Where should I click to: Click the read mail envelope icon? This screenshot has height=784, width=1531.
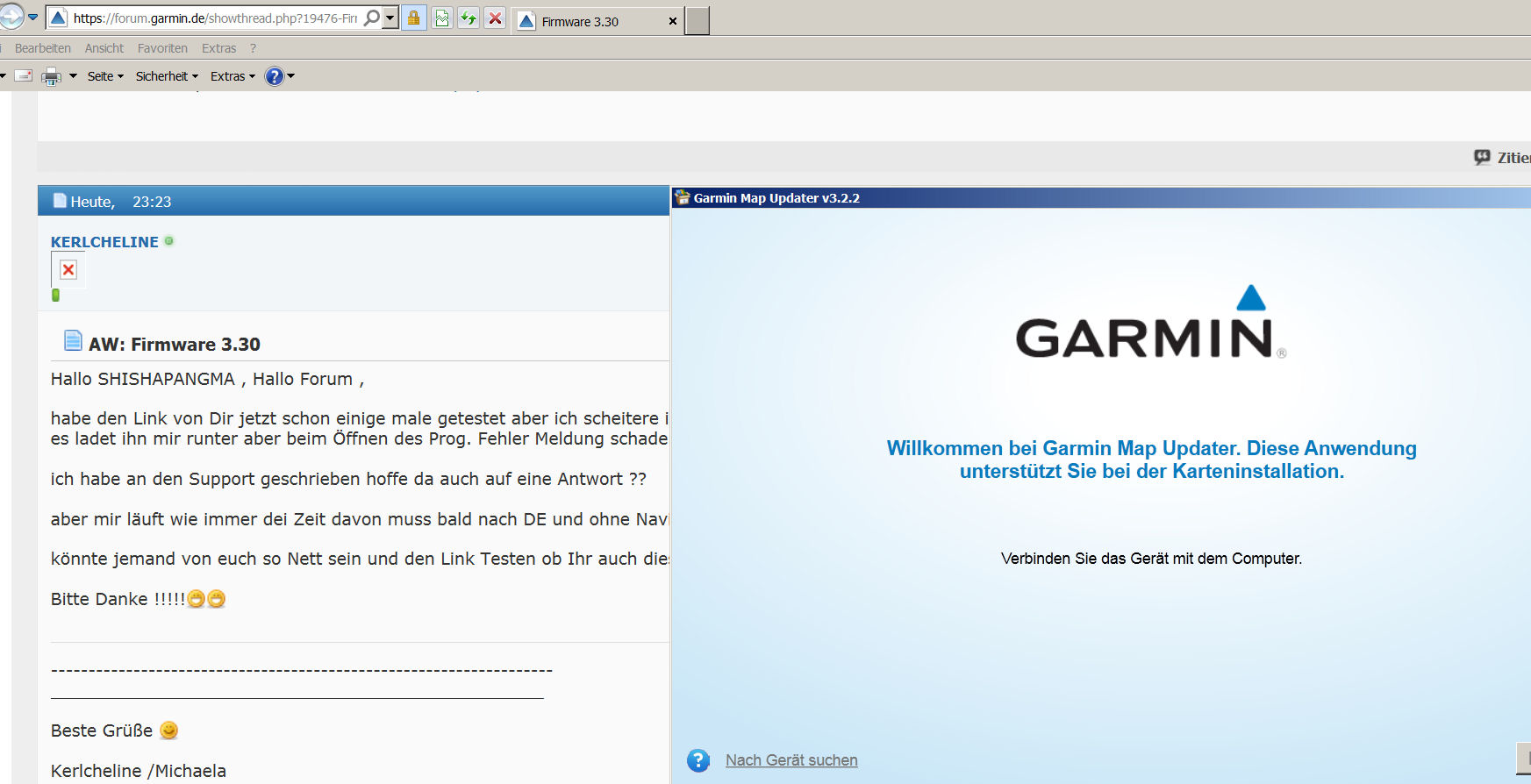pyautogui.click(x=24, y=76)
